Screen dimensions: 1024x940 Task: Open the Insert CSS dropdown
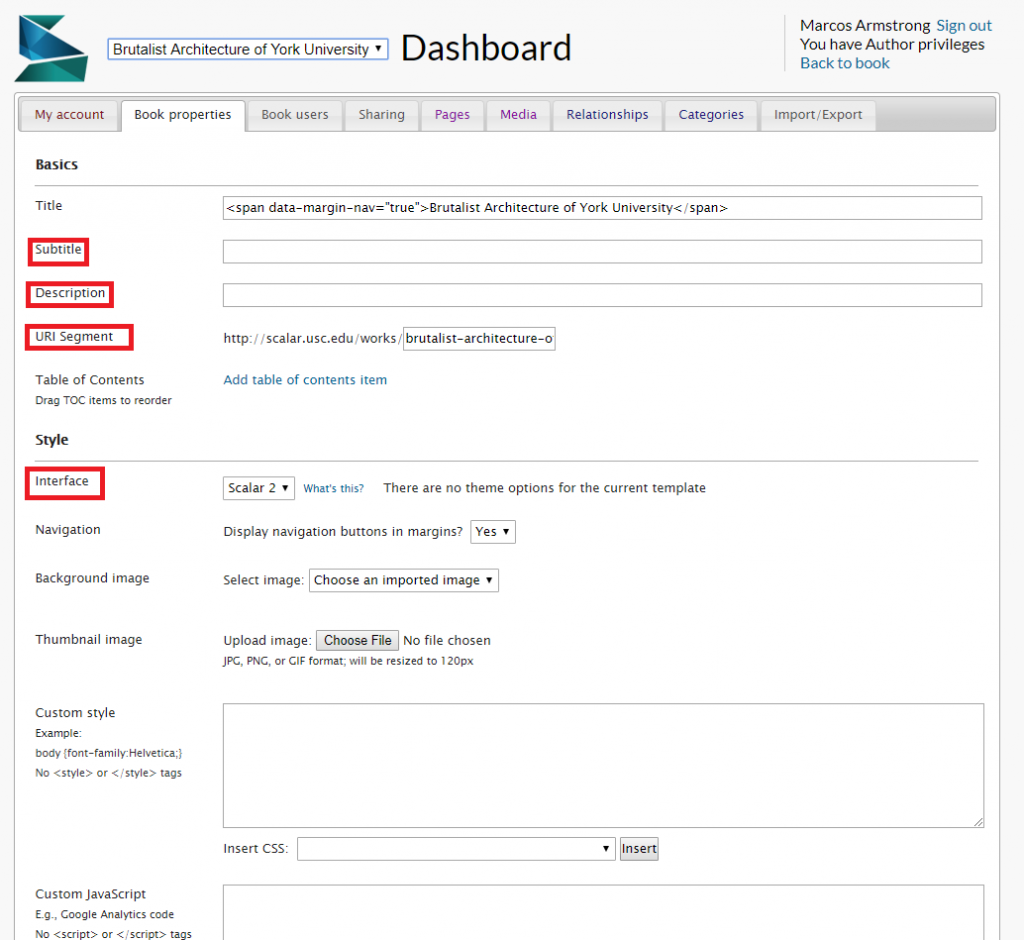pos(456,849)
